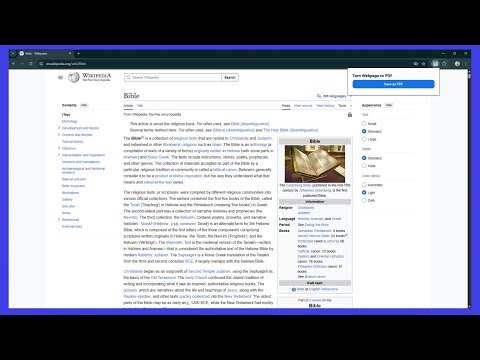Expand Content and themes section
The width and height of the screenshot is (480, 360).
pyautogui.click(x=59, y=134)
